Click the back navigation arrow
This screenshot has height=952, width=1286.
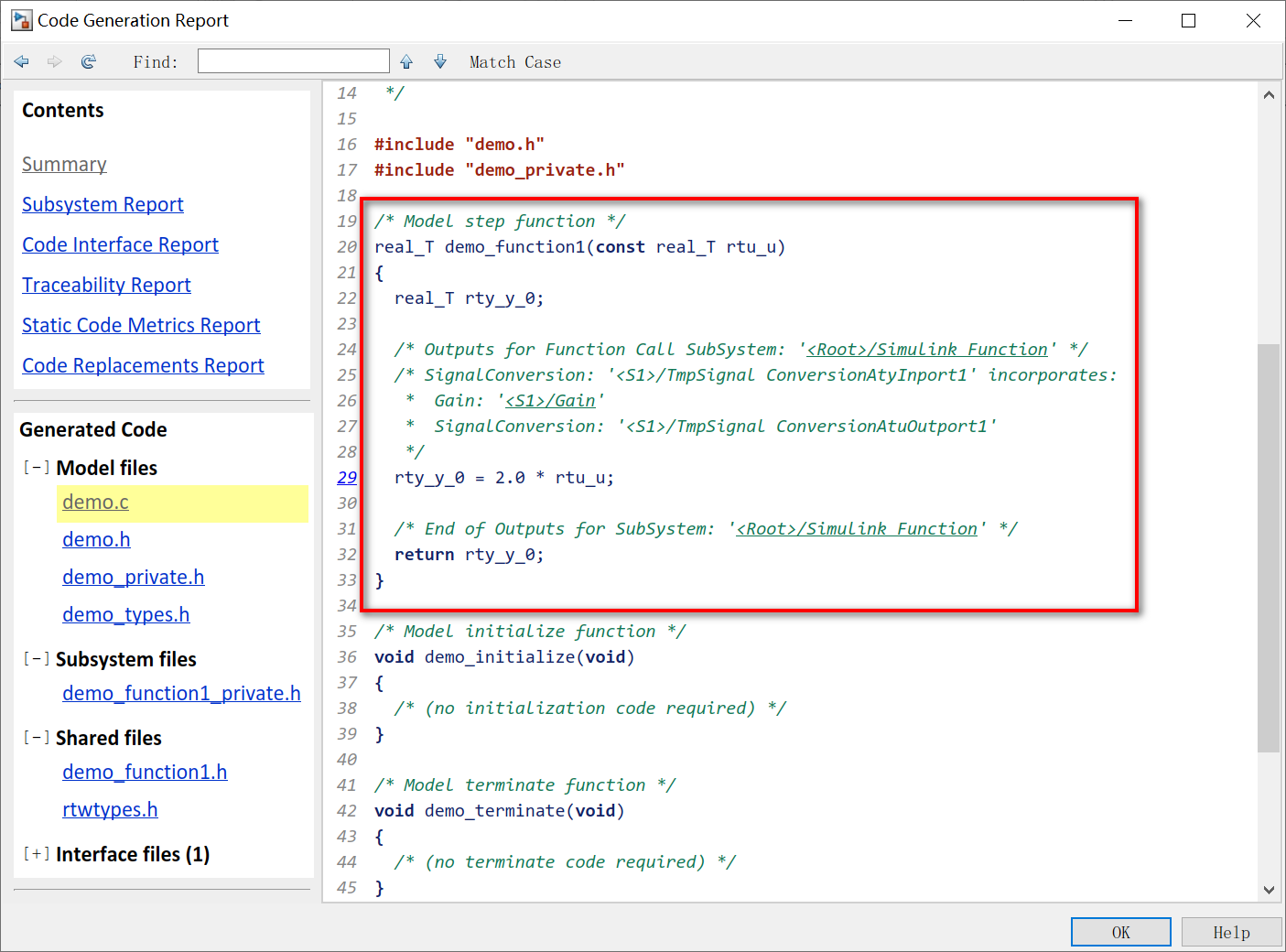(21, 61)
